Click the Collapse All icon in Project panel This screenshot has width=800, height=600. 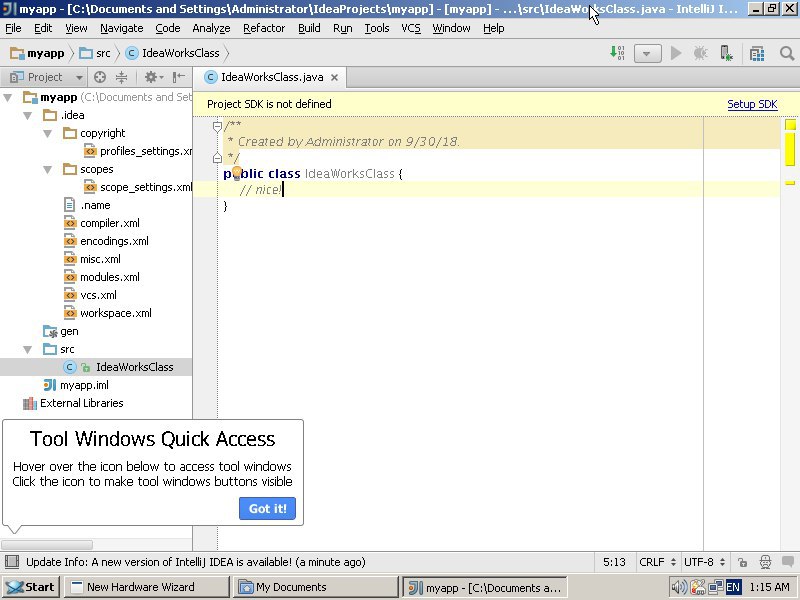click(121, 77)
